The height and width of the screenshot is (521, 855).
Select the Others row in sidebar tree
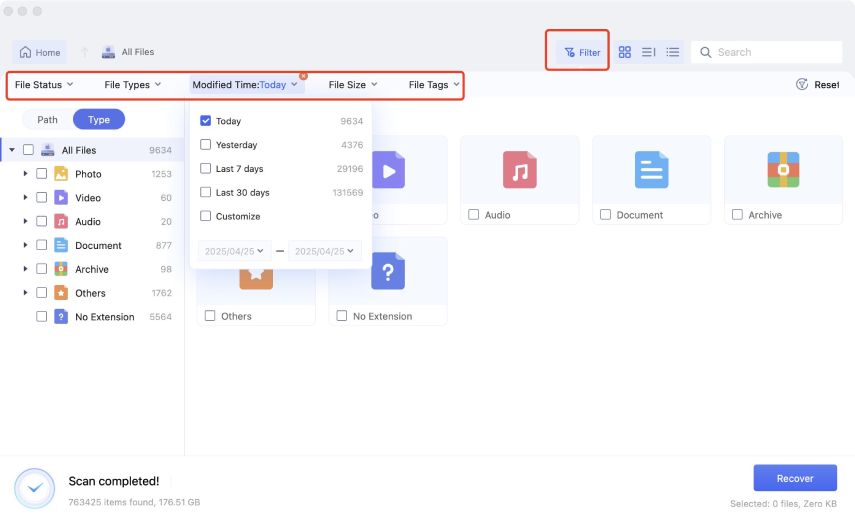tap(93, 293)
